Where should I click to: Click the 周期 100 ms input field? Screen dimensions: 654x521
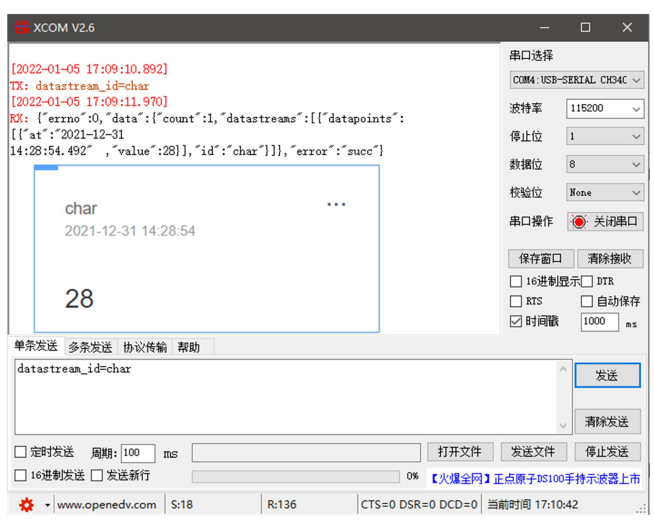click(x=138, y=453)
